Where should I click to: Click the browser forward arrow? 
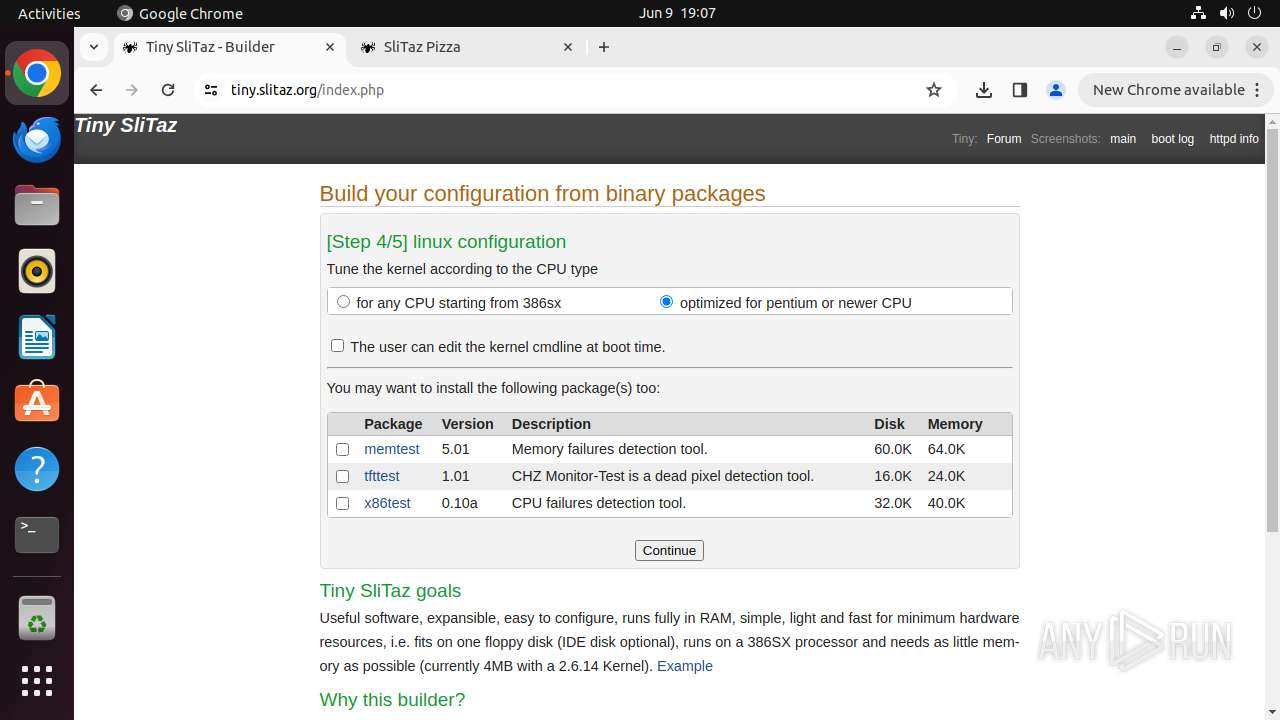[x=132, y=90]
